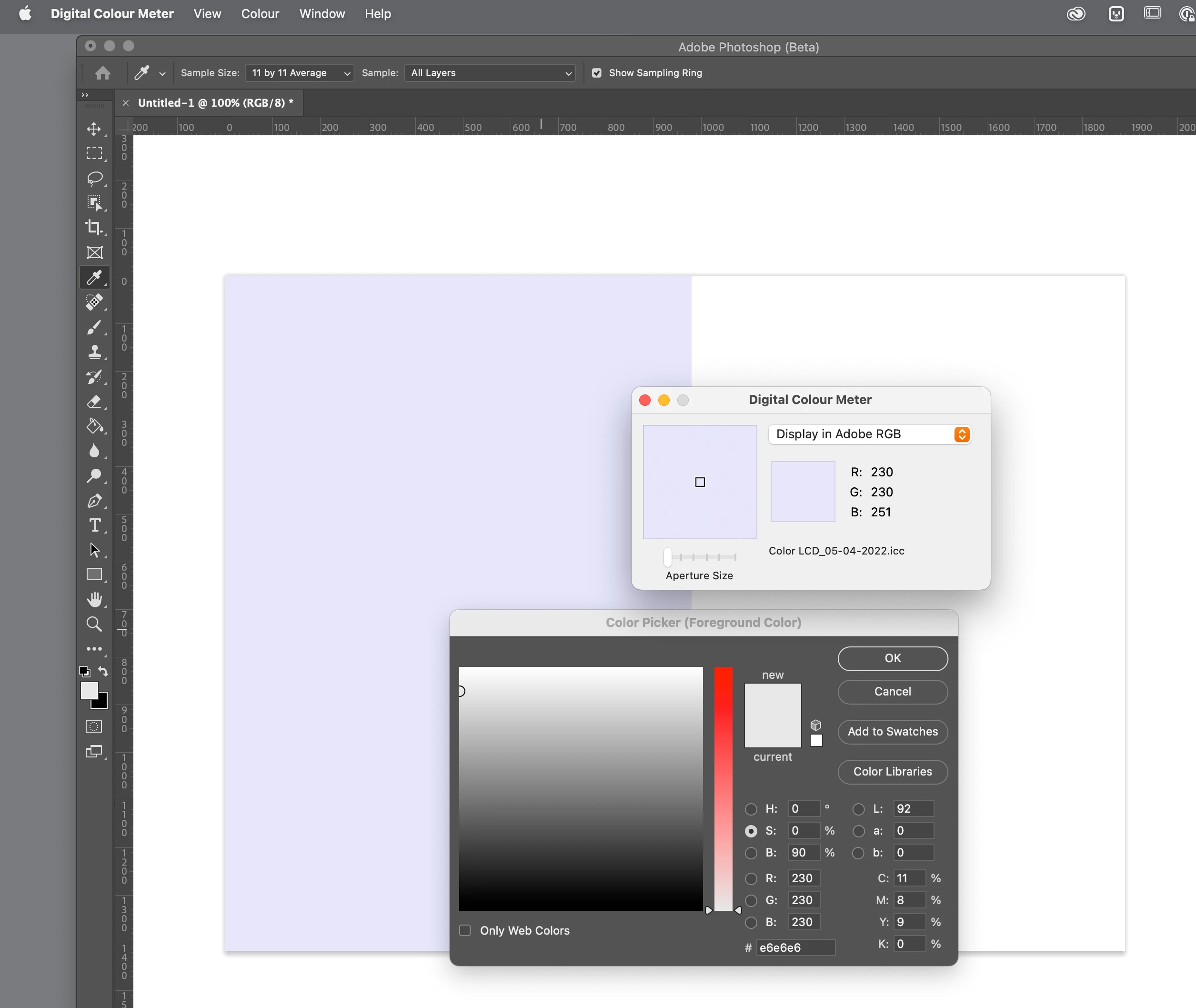Select the Lasso tool
Viewport: 1196px width, 1008px height.
click(94, 178)
